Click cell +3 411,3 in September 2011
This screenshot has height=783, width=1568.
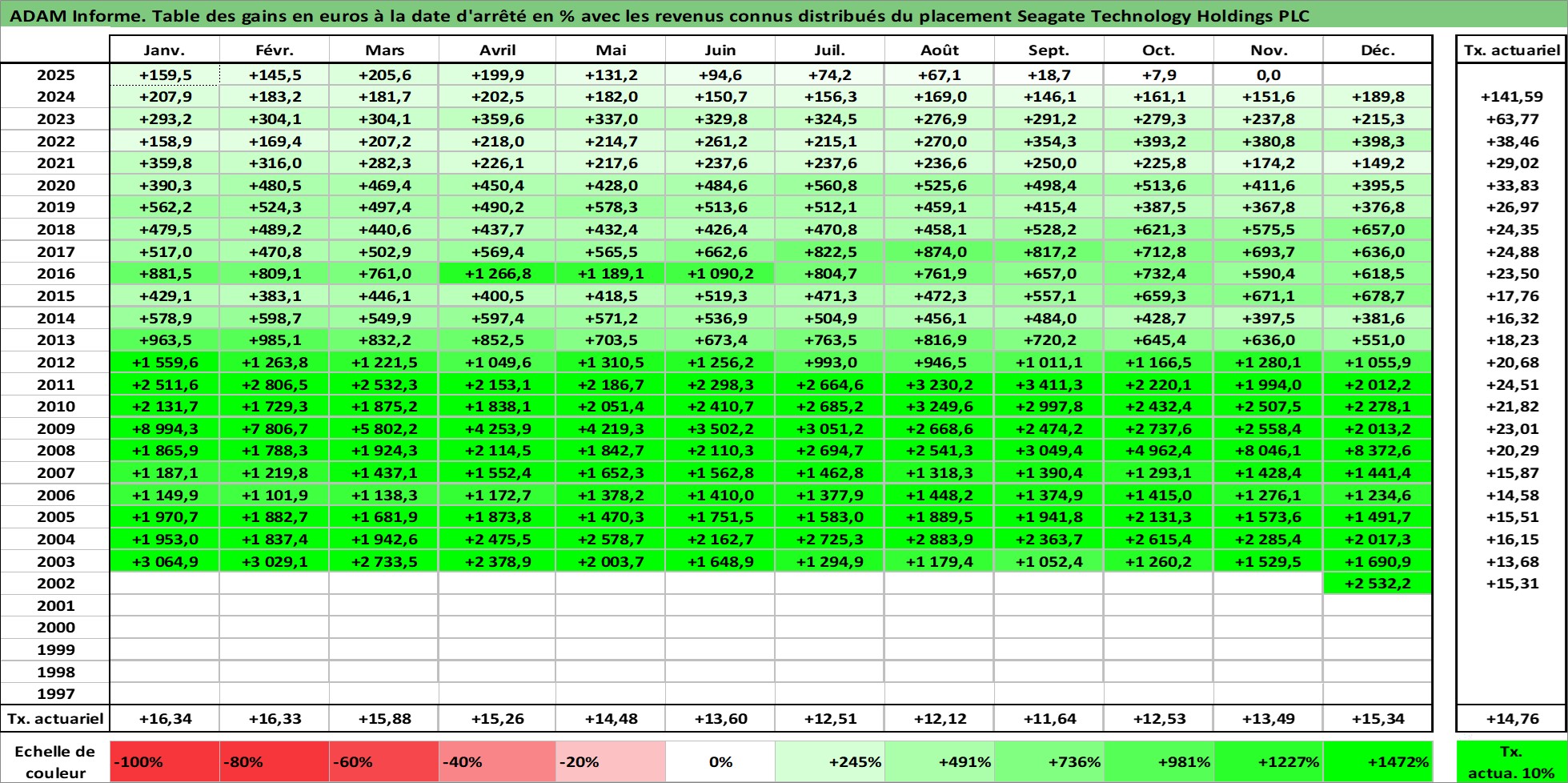[x=1049, y=385]
